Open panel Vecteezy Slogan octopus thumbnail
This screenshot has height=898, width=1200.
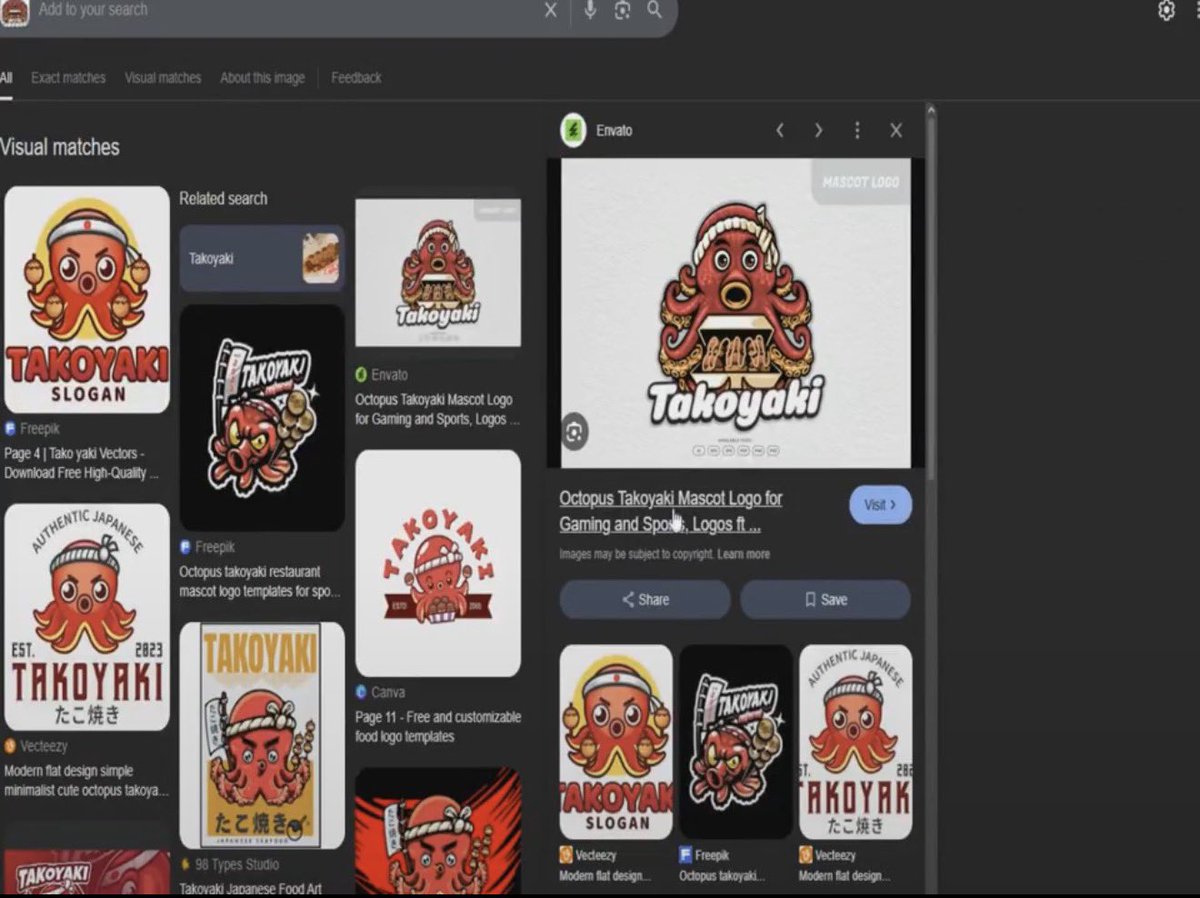tap(616, 742)
